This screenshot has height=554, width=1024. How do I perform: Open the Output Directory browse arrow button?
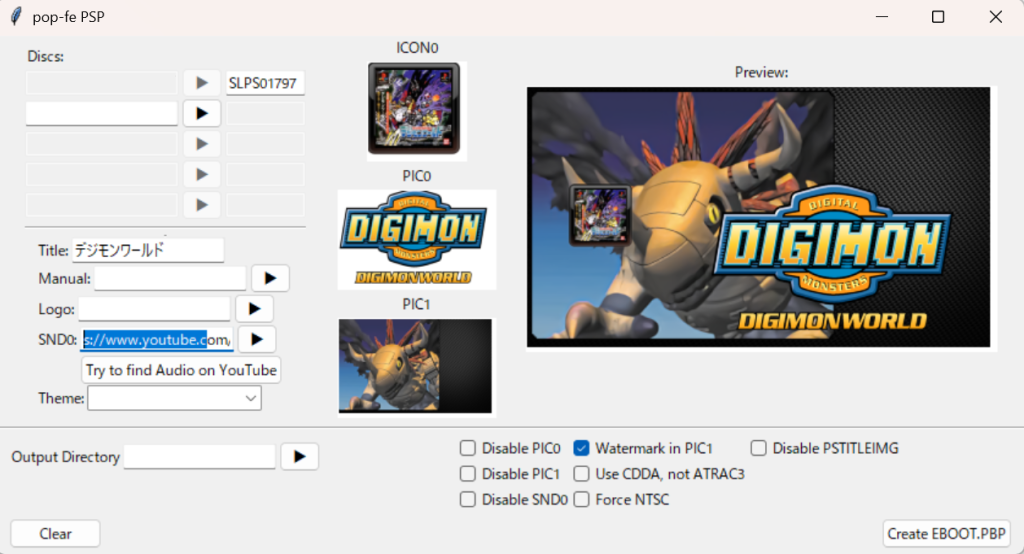coord(299,456)
